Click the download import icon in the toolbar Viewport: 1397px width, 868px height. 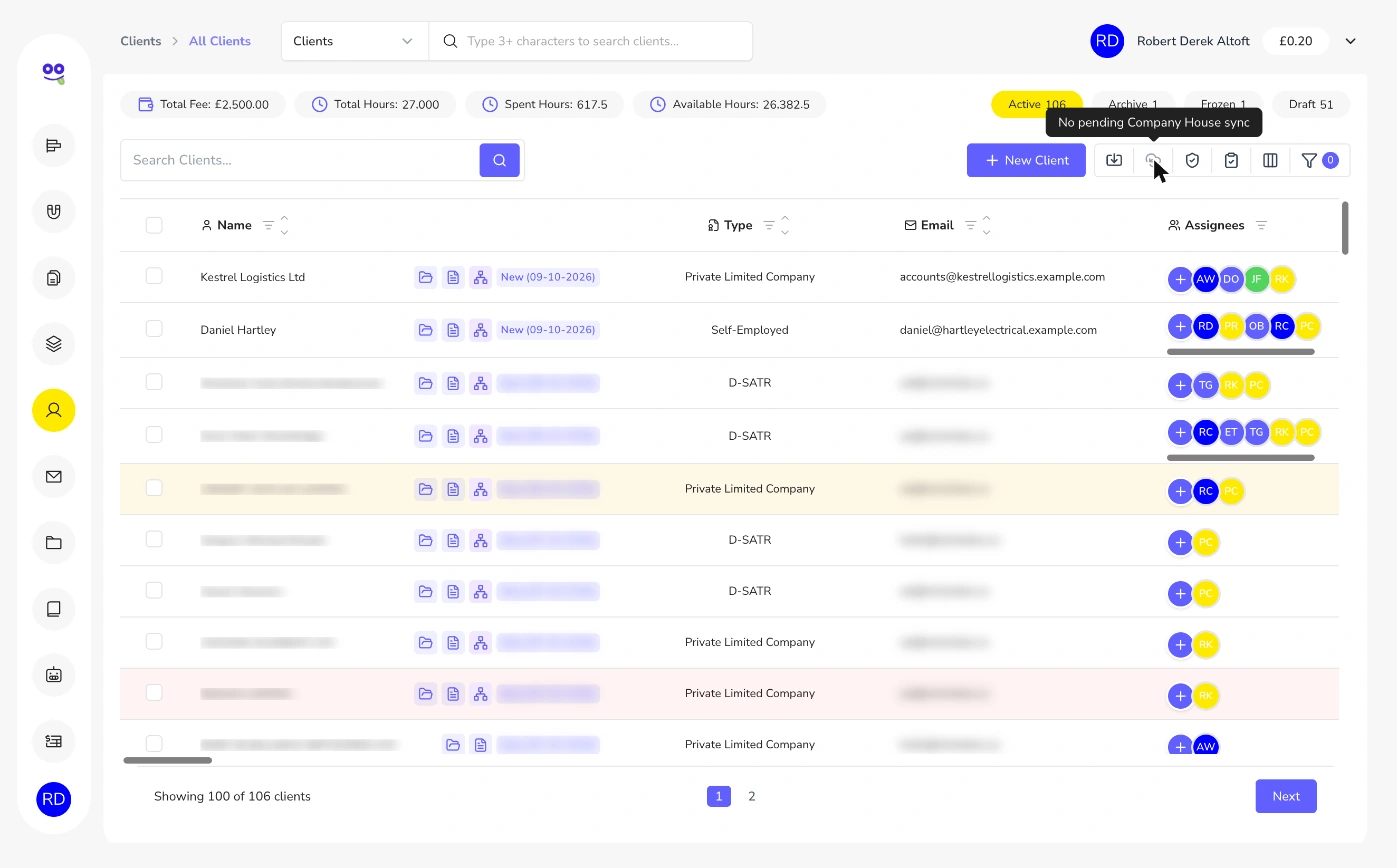click(1114, 160)
